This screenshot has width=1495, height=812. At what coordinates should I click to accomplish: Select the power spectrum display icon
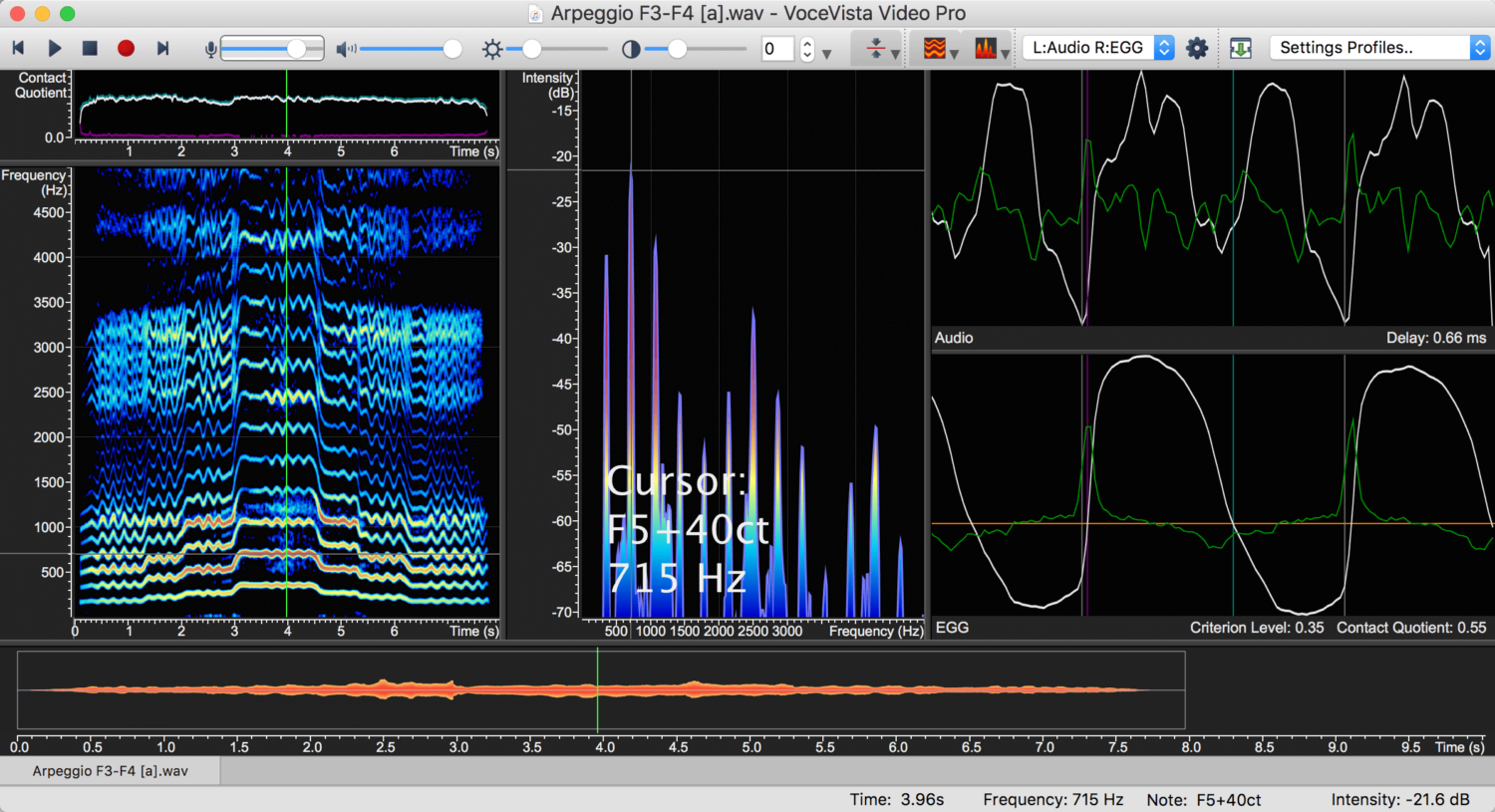984,47
